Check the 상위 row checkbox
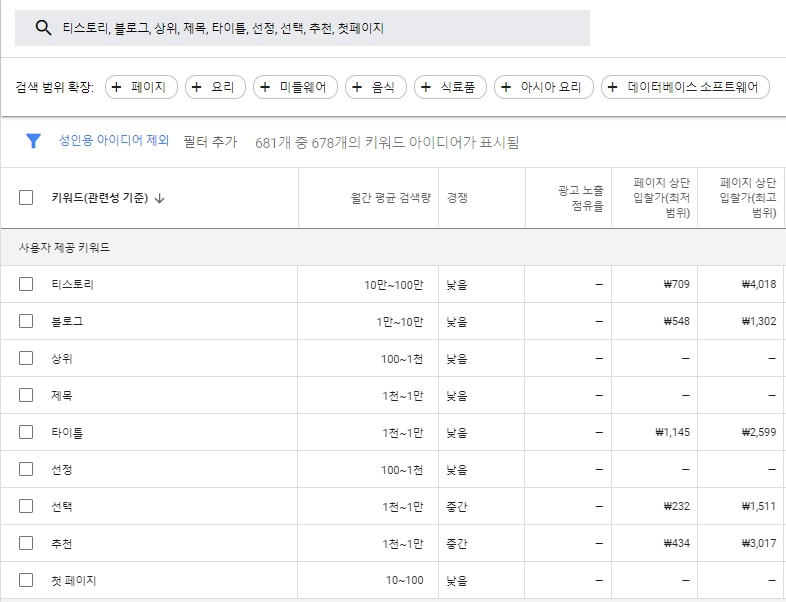Viewport: 786px width, 602px height. [26, 358]
